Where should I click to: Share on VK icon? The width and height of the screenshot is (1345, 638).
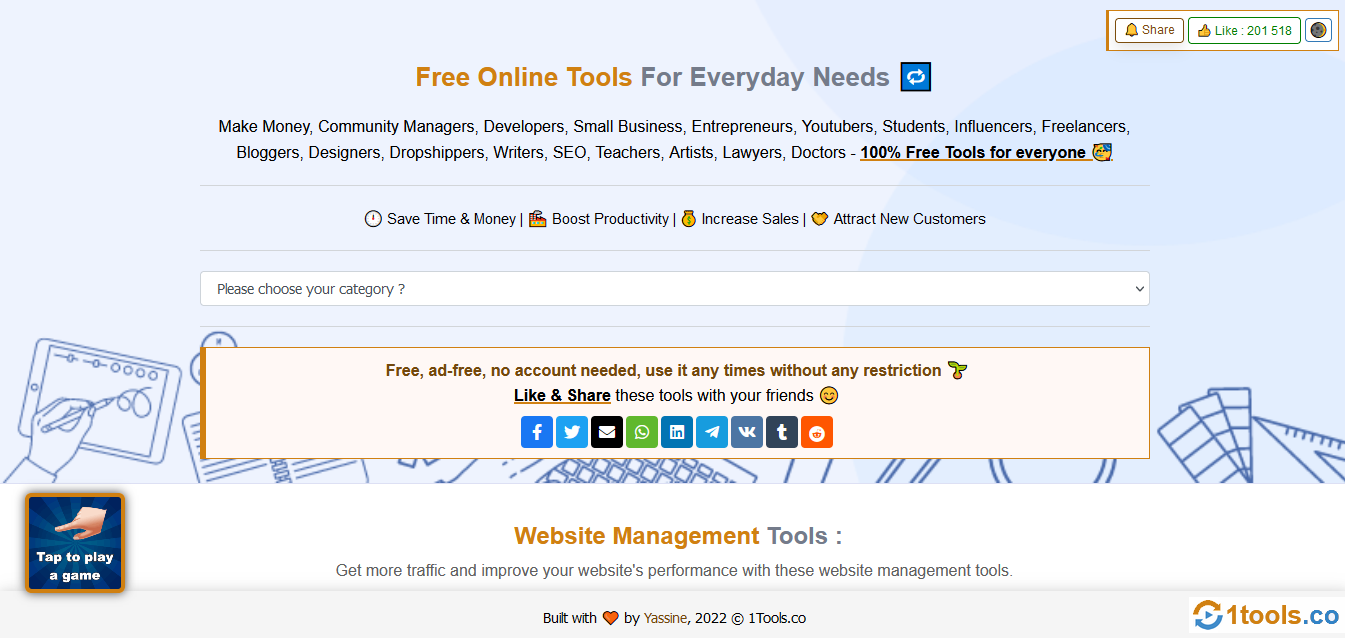point(747,432)
